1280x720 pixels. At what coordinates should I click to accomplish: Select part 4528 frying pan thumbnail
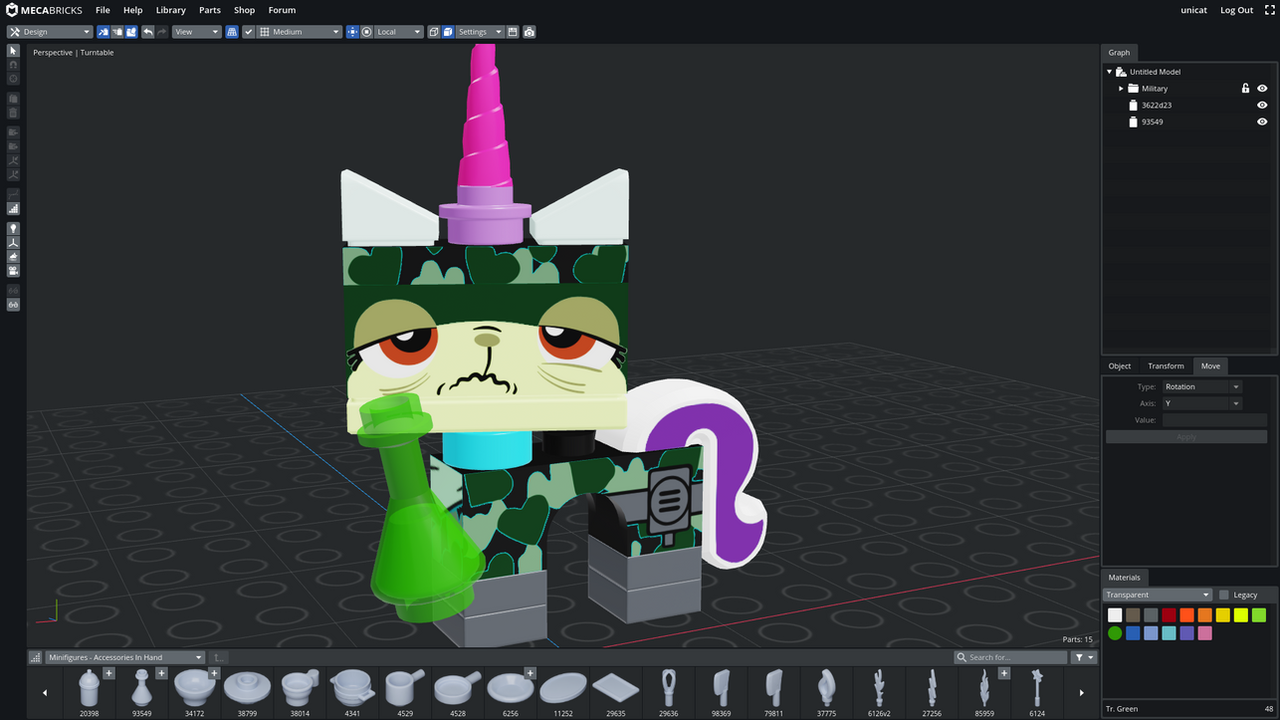click(x=457, y=690)
